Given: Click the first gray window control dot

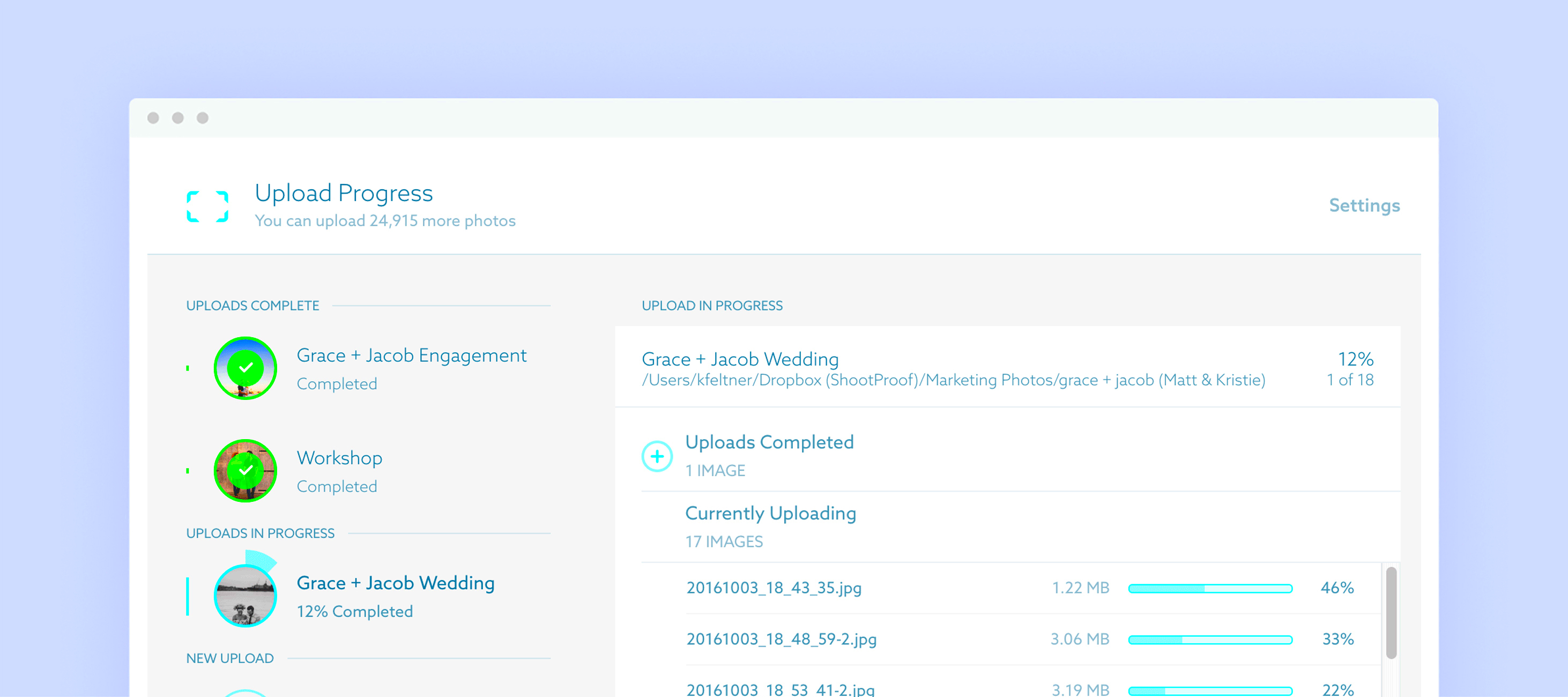Looking at the screenshot, I should coord(153,117).
